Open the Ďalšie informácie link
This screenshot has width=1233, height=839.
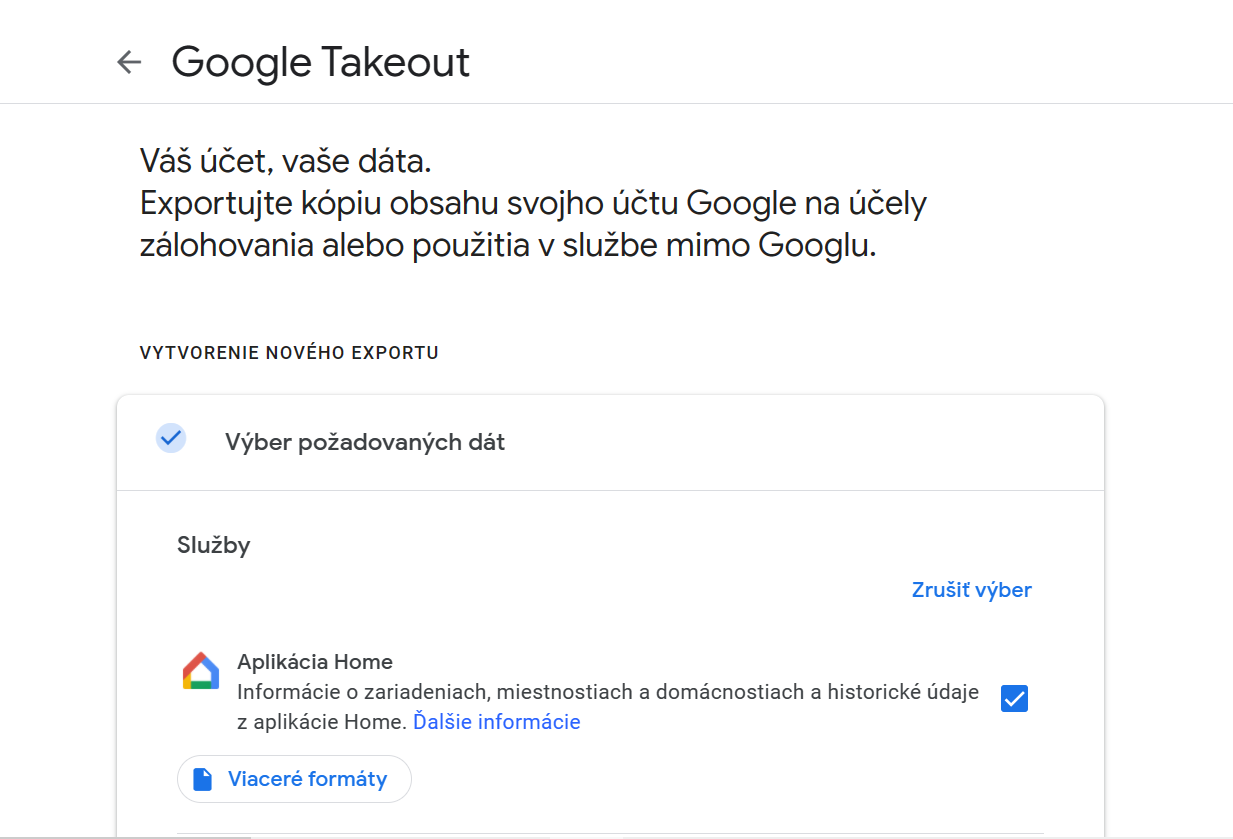point(497,722)
